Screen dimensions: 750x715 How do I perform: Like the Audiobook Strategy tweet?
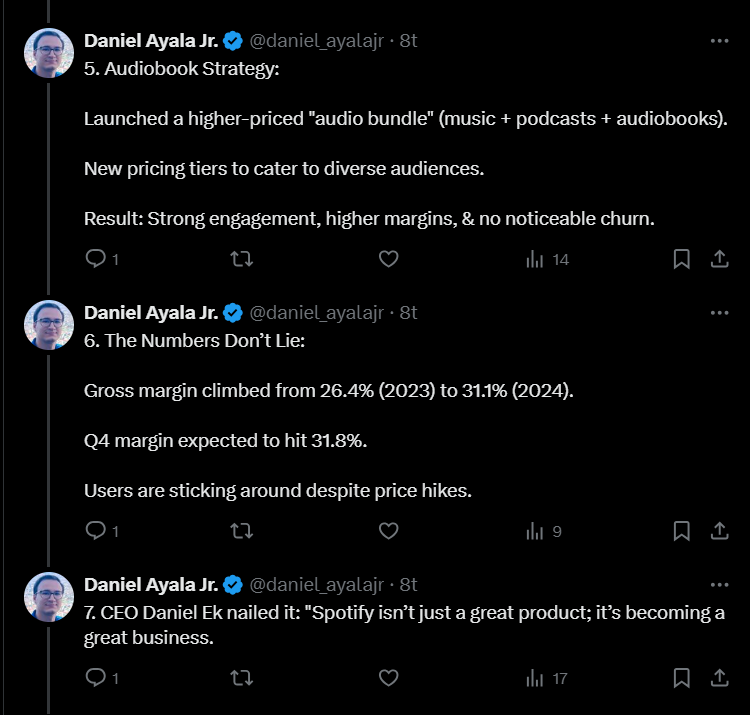[x=389, y=259]
